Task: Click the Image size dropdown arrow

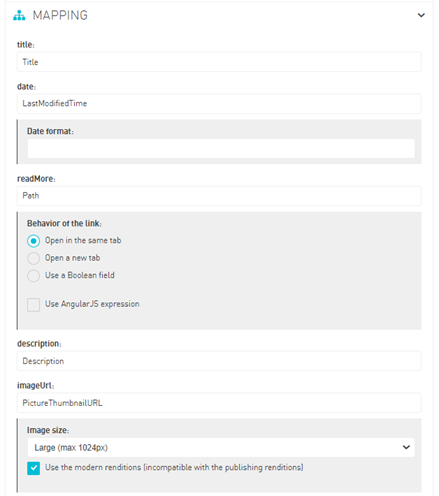Action: point(406,447)
